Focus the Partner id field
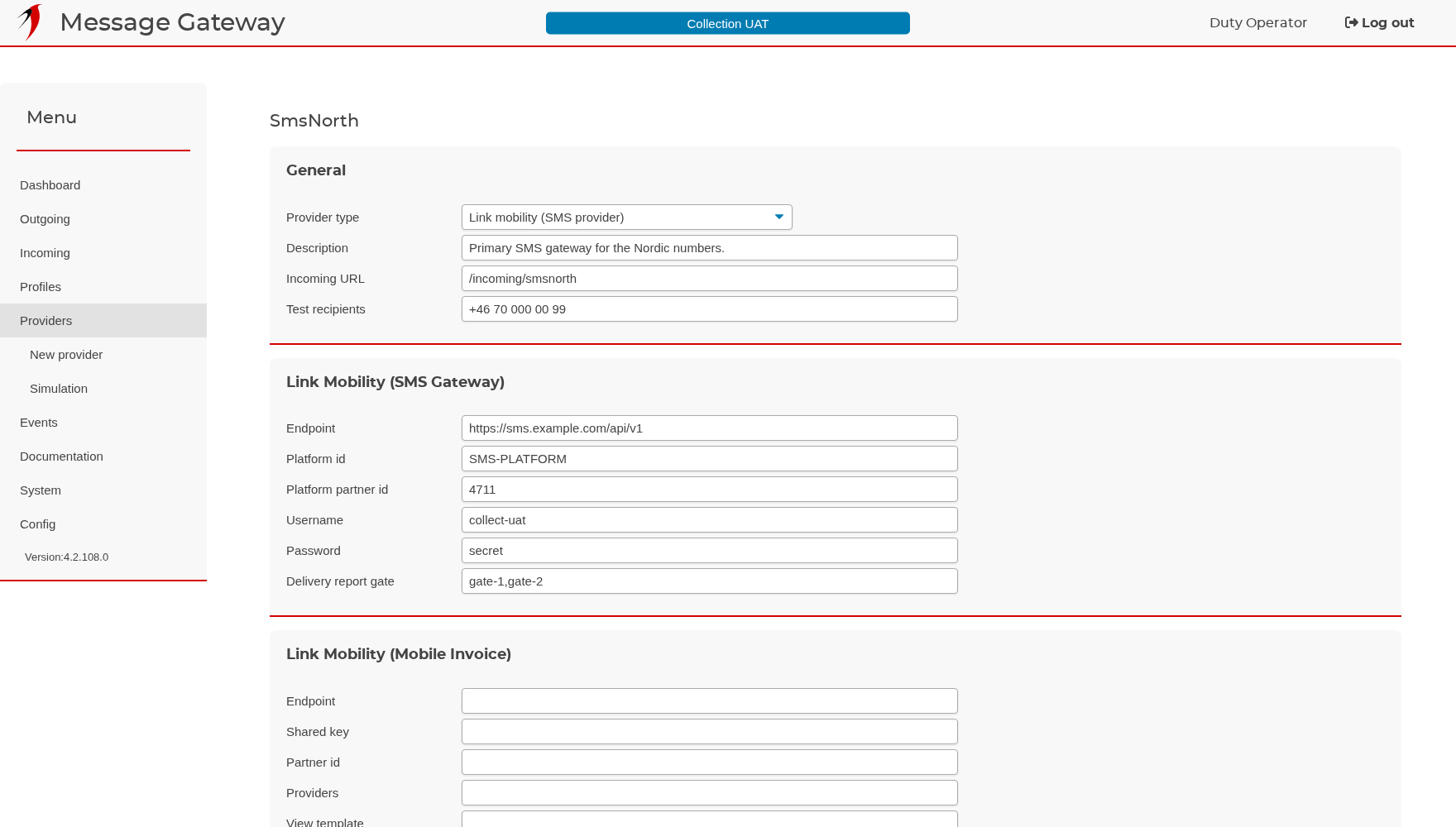The image size is (1456, 827). [710, 762]
